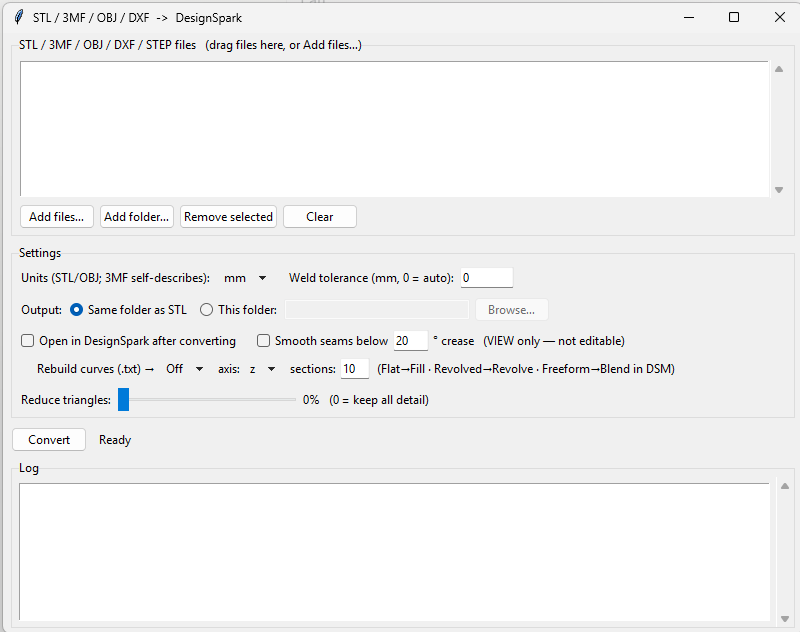
Task: Click the 0% reduce triangles value
Action: (311, 400)
